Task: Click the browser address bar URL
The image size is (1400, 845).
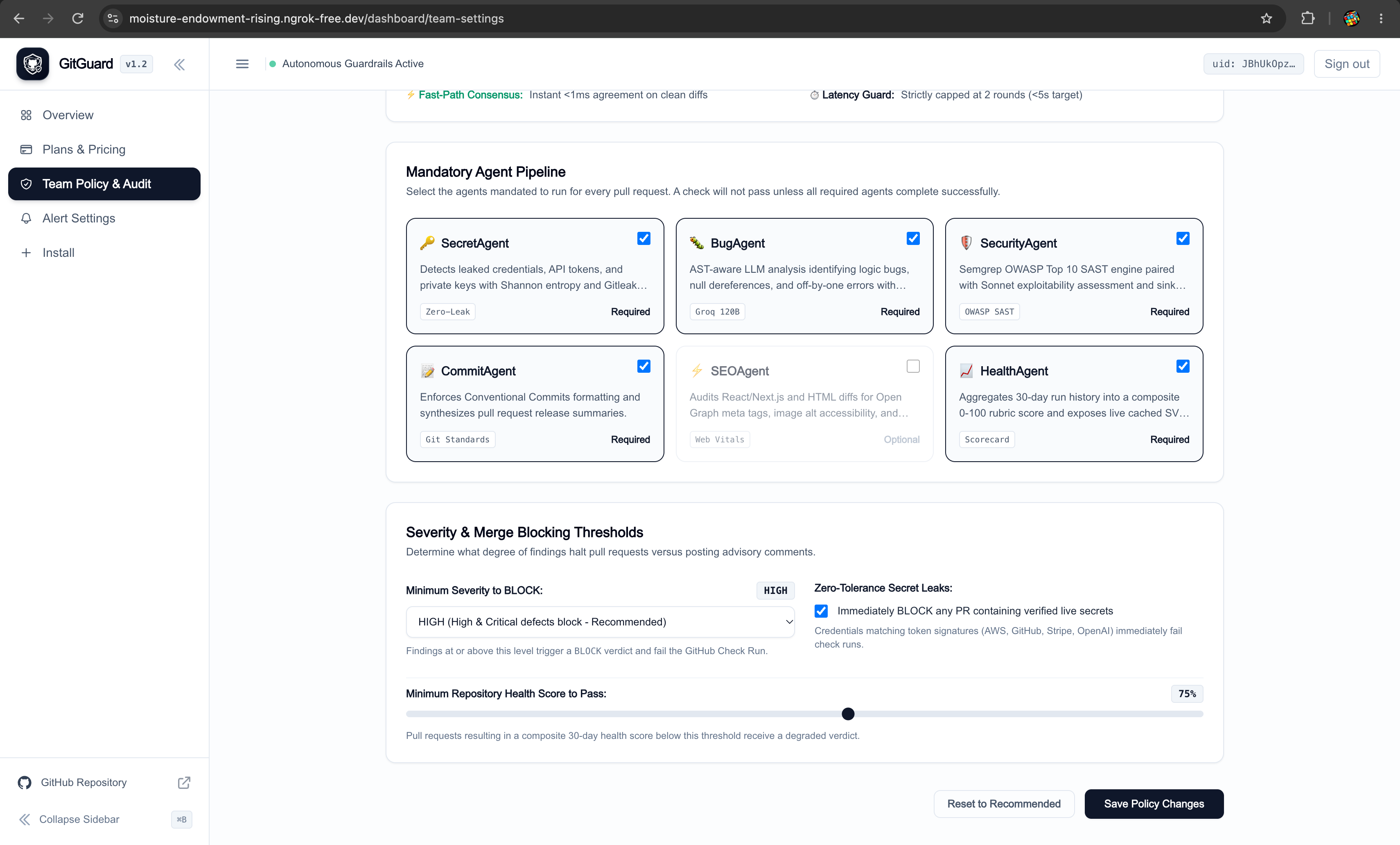Action: [316, 18]
